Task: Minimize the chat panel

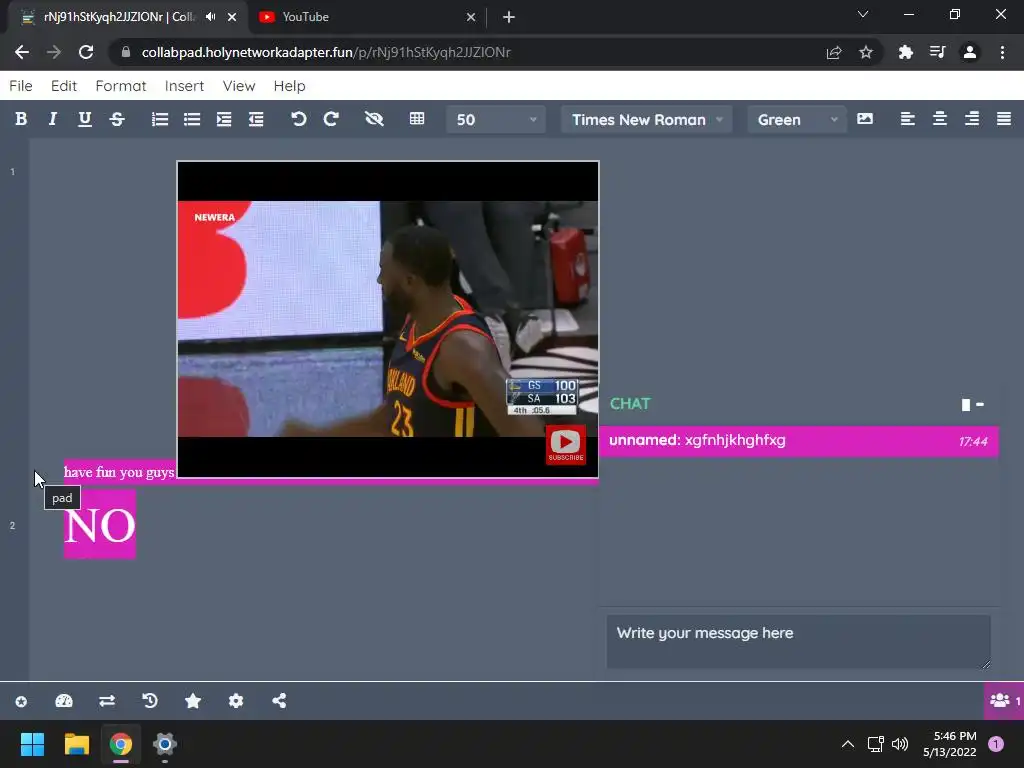Action: tap(980, 405)
